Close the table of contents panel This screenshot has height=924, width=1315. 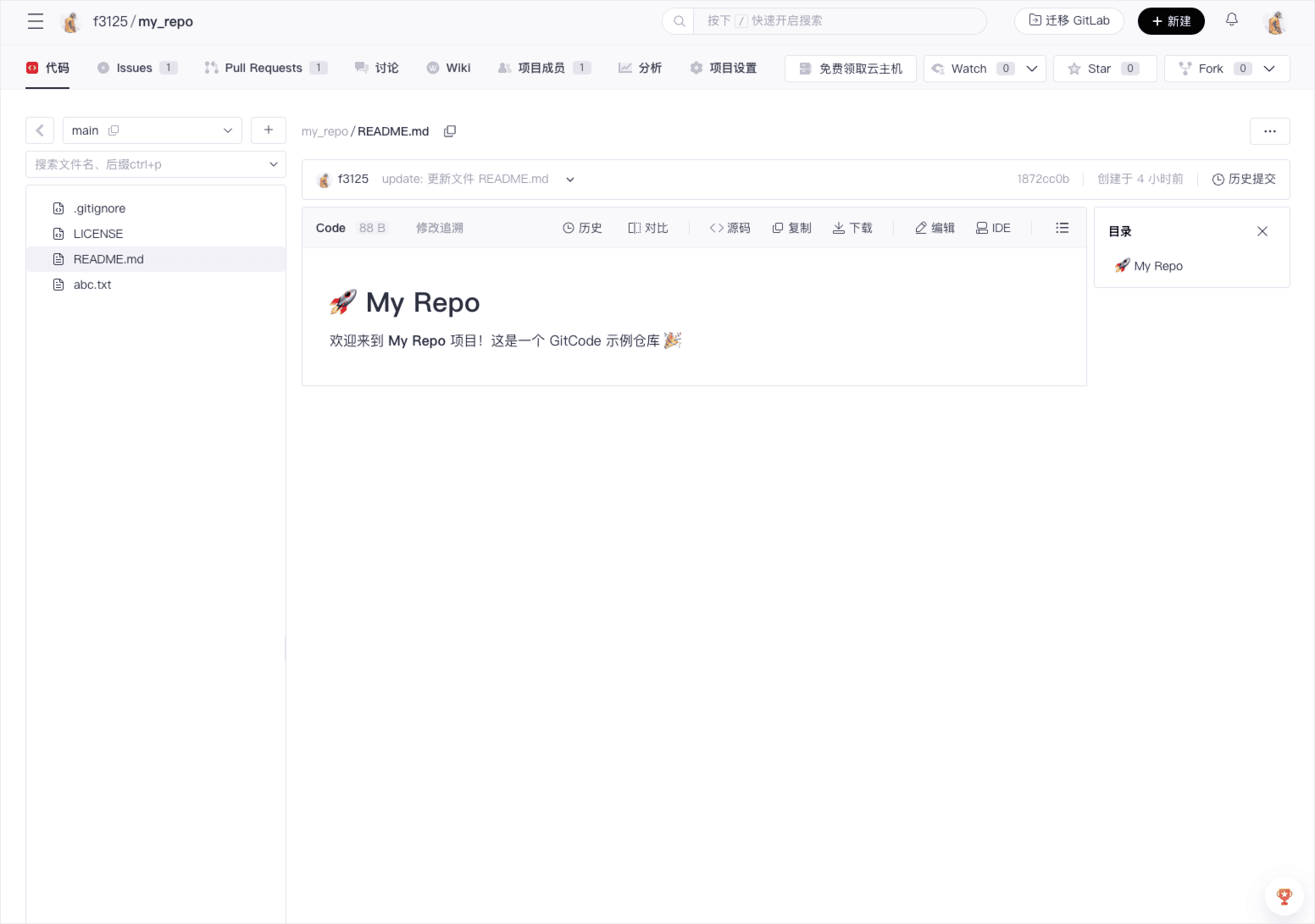[1262, 231]
